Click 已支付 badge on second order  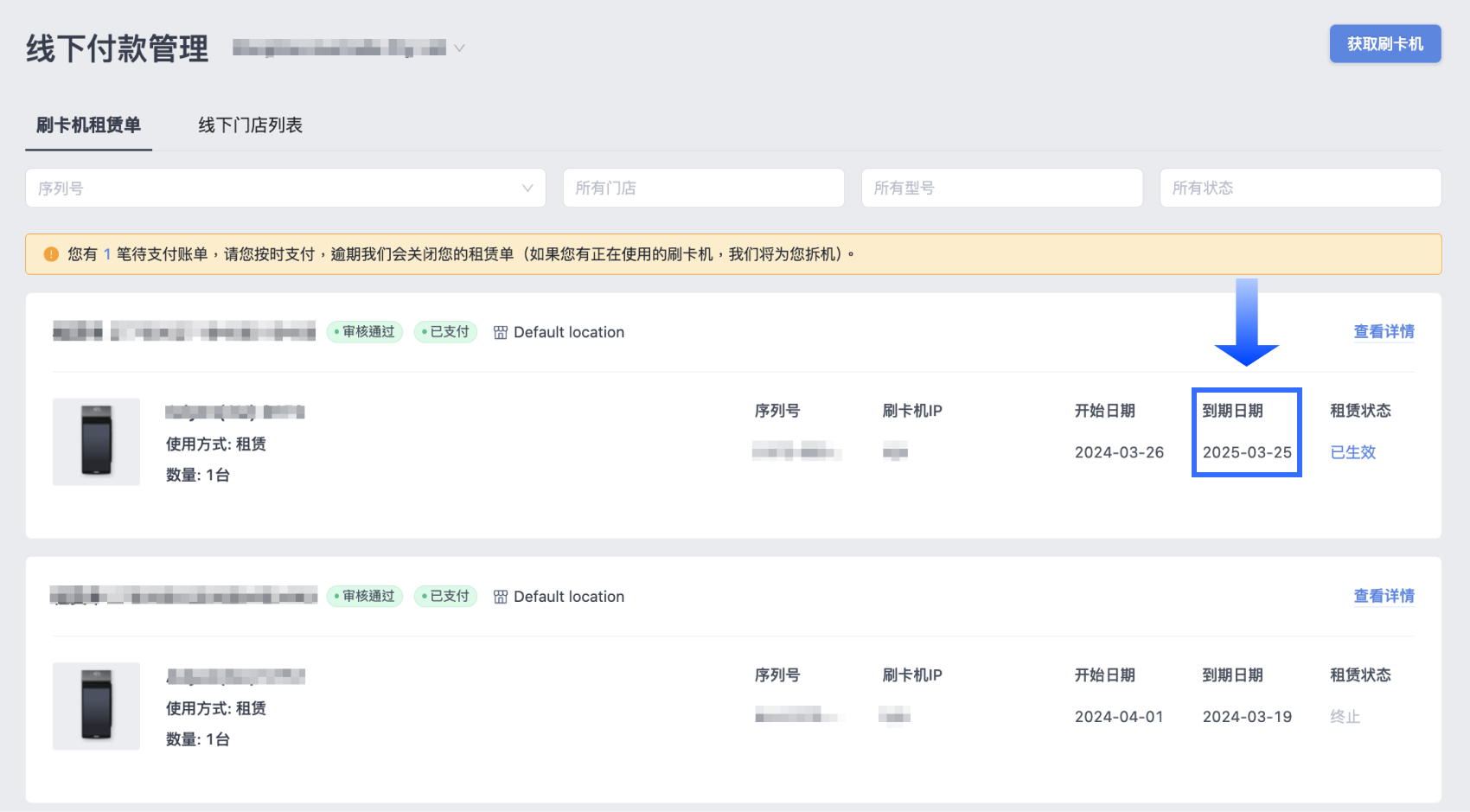pos(446,597)
